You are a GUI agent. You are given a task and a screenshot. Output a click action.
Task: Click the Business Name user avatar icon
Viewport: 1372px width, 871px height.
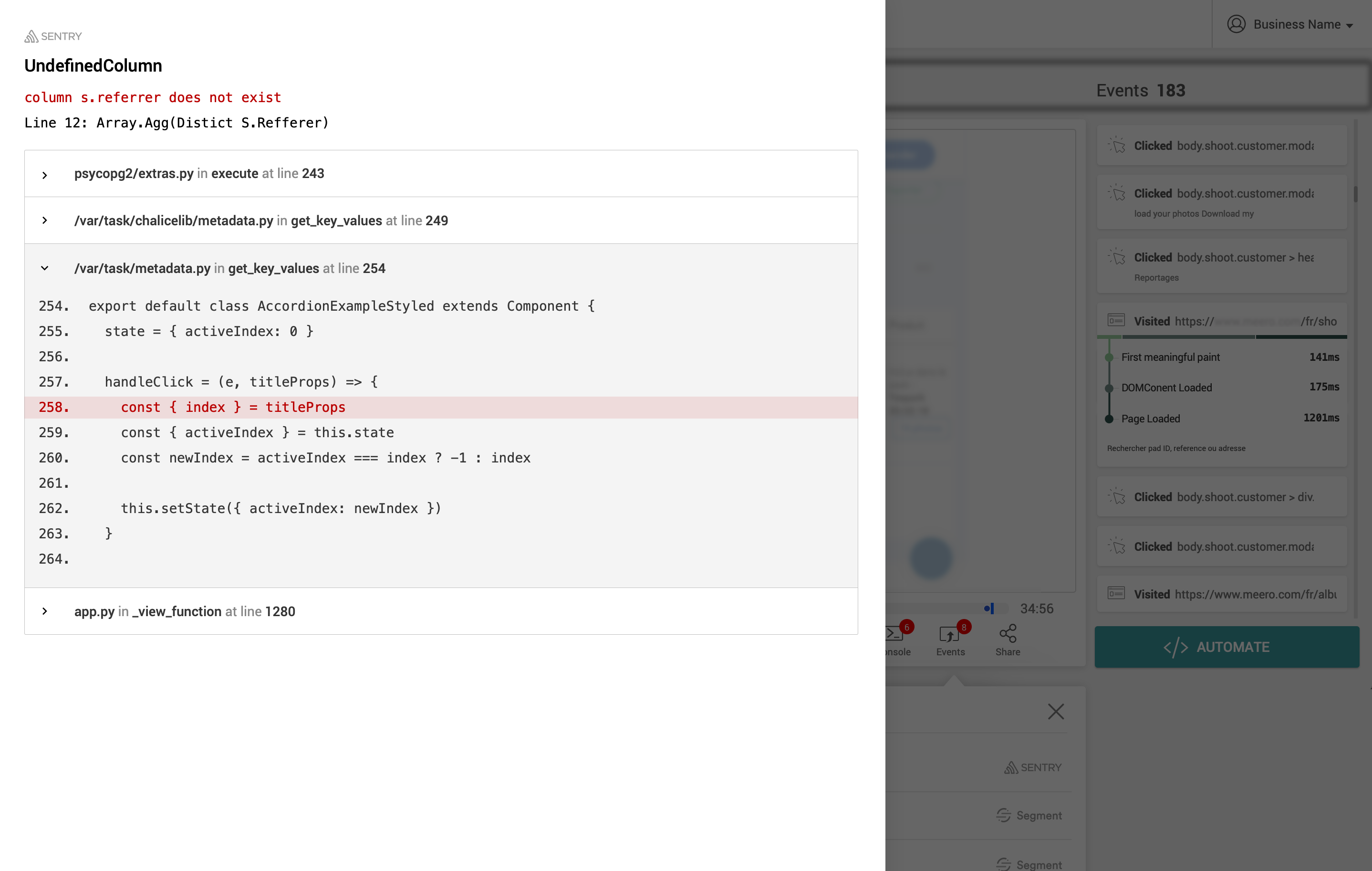[1236, 24]
